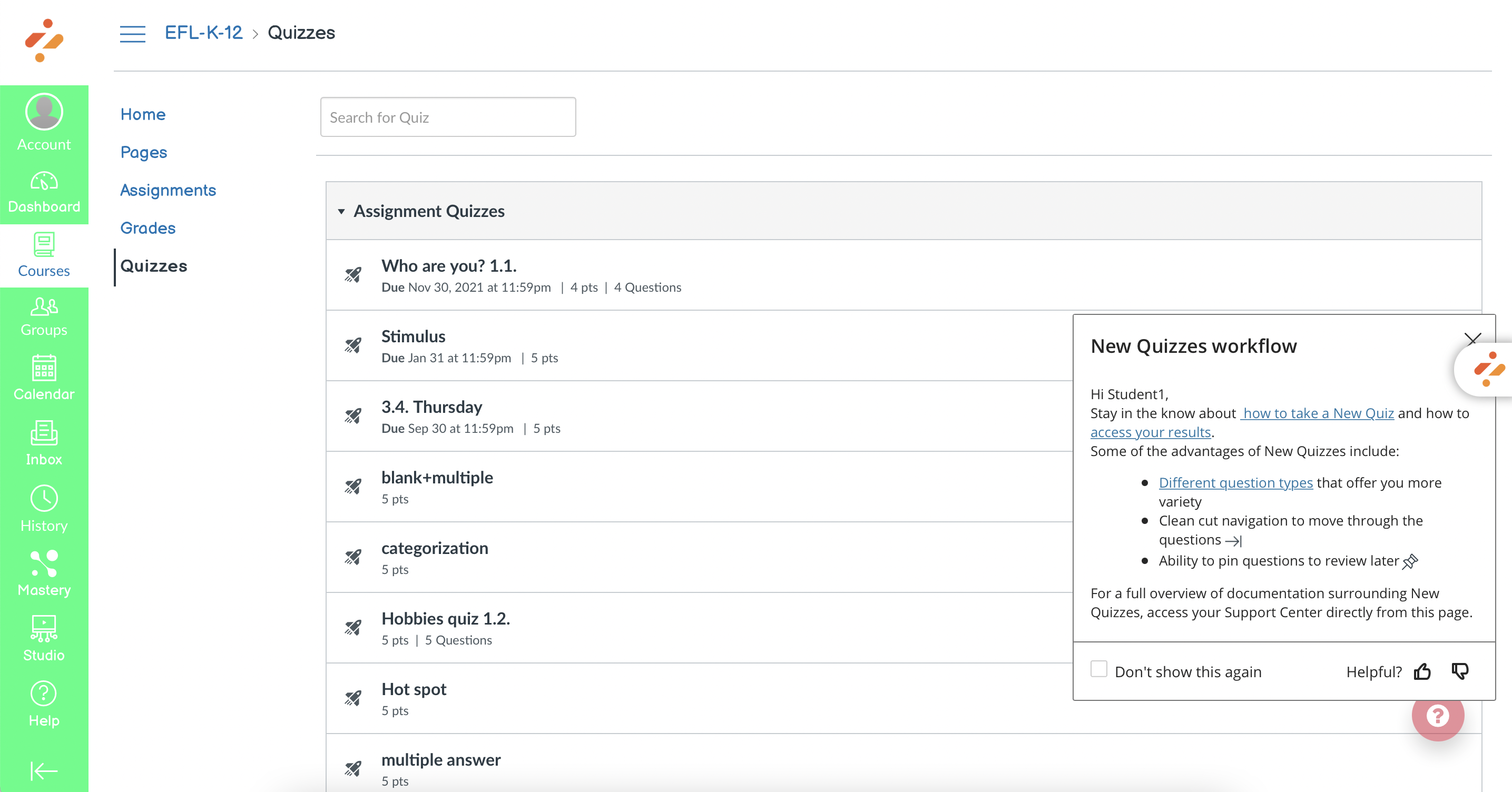Open the Grades menu item
The width and height of the screenshot is (1512, 792).
(147, 227)
